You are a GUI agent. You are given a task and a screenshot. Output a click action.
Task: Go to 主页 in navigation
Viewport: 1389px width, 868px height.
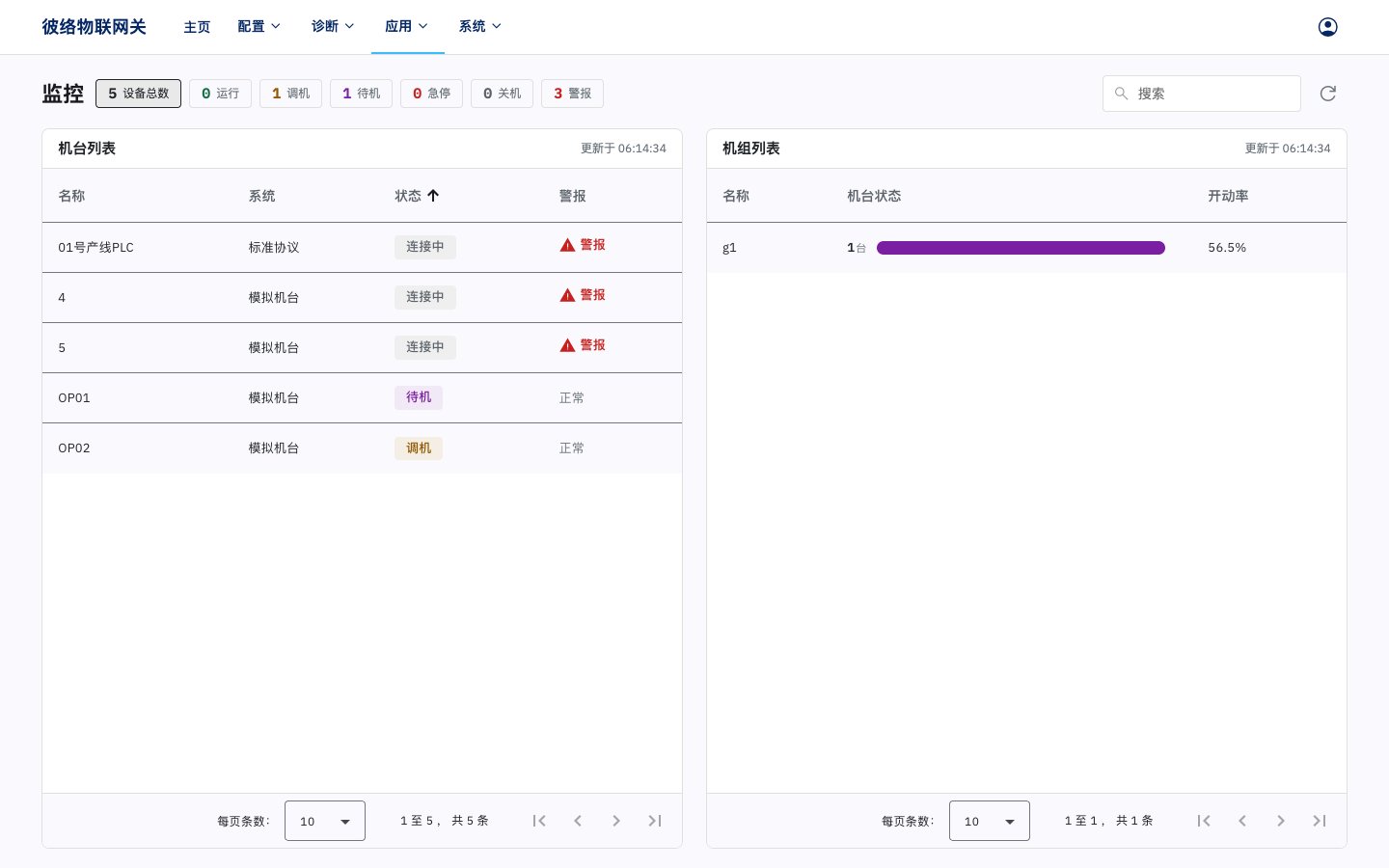point(197,27)
